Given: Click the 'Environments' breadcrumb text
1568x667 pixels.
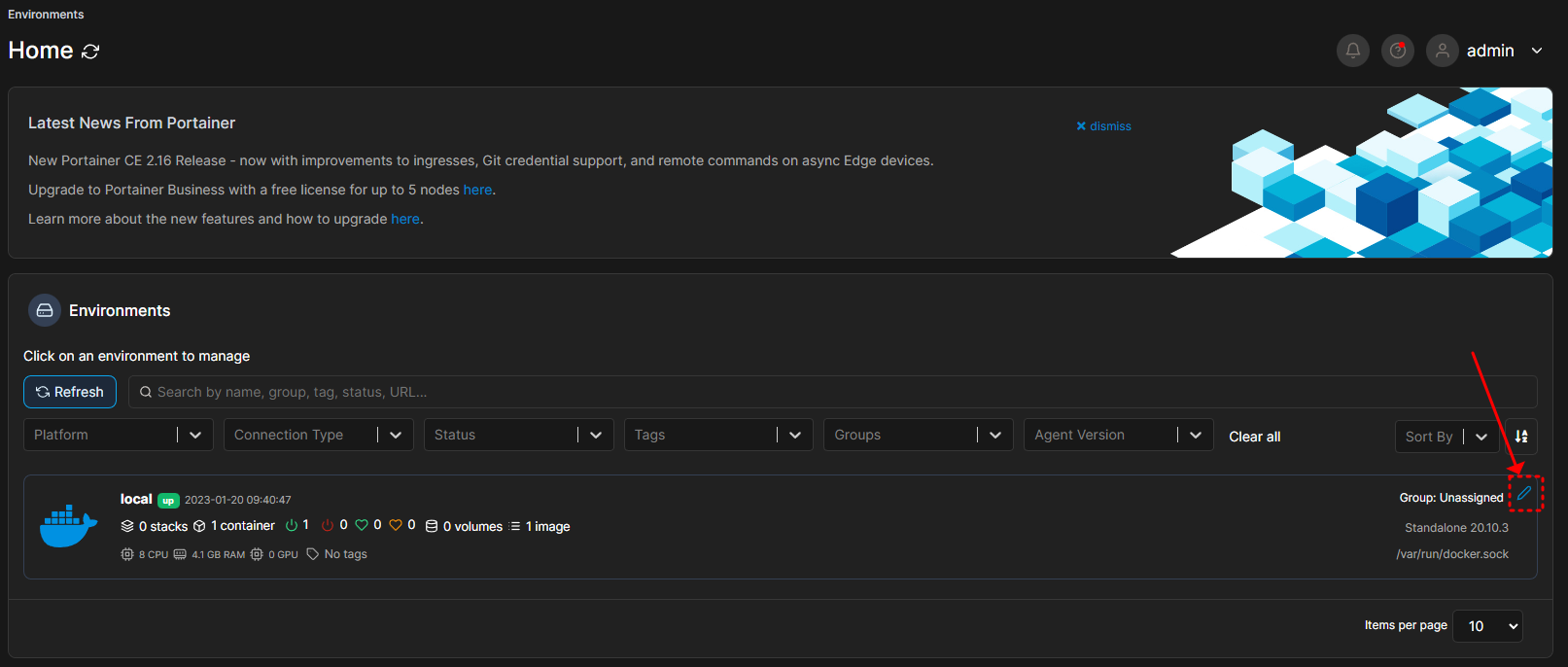Looking at the screenshot, I should pyautogui.click(x=46, y=15).
